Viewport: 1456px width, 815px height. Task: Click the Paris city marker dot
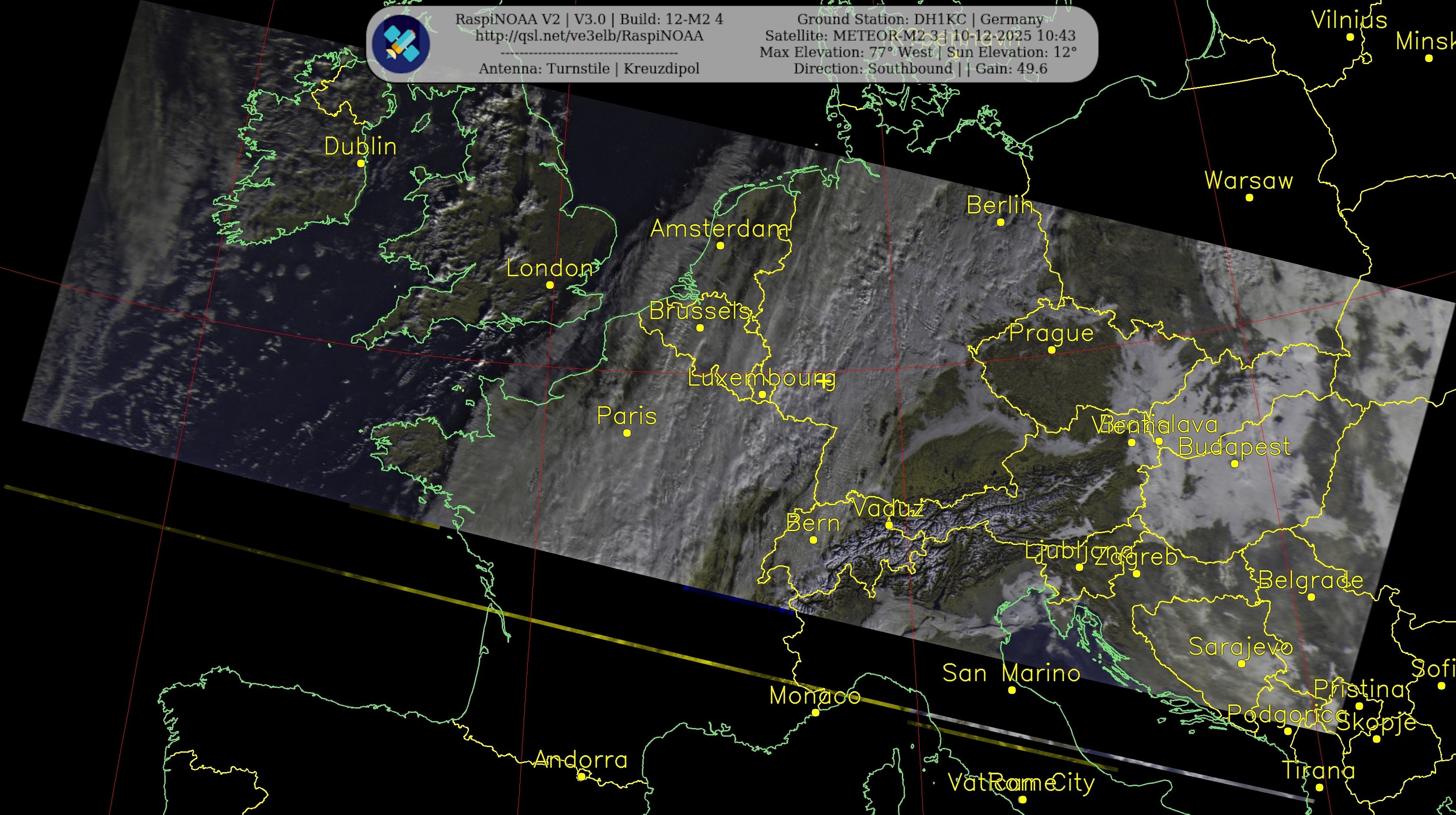tap(627, 433)
